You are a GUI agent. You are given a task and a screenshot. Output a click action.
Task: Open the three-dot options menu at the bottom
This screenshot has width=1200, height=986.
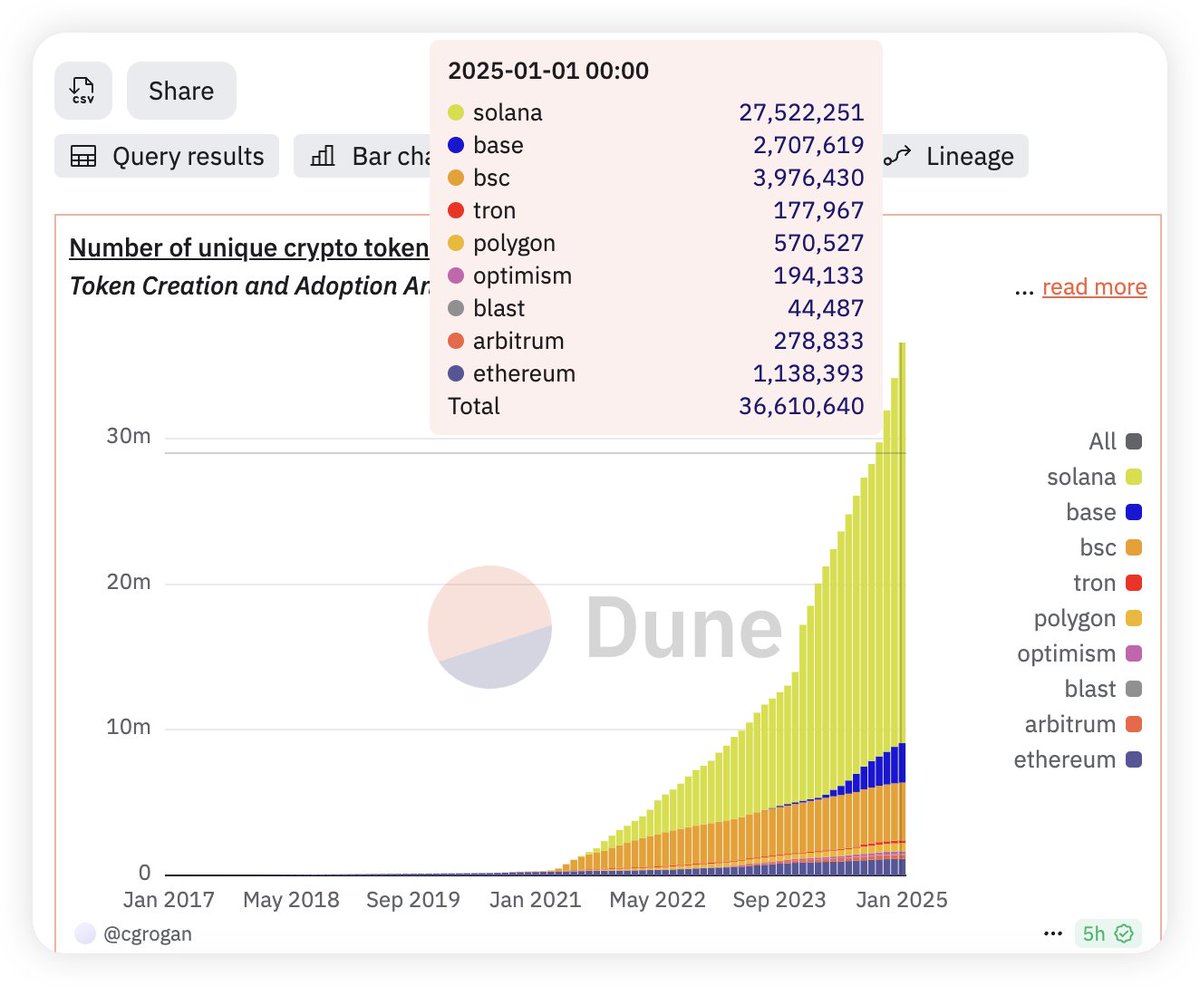tap(1052, 933)
